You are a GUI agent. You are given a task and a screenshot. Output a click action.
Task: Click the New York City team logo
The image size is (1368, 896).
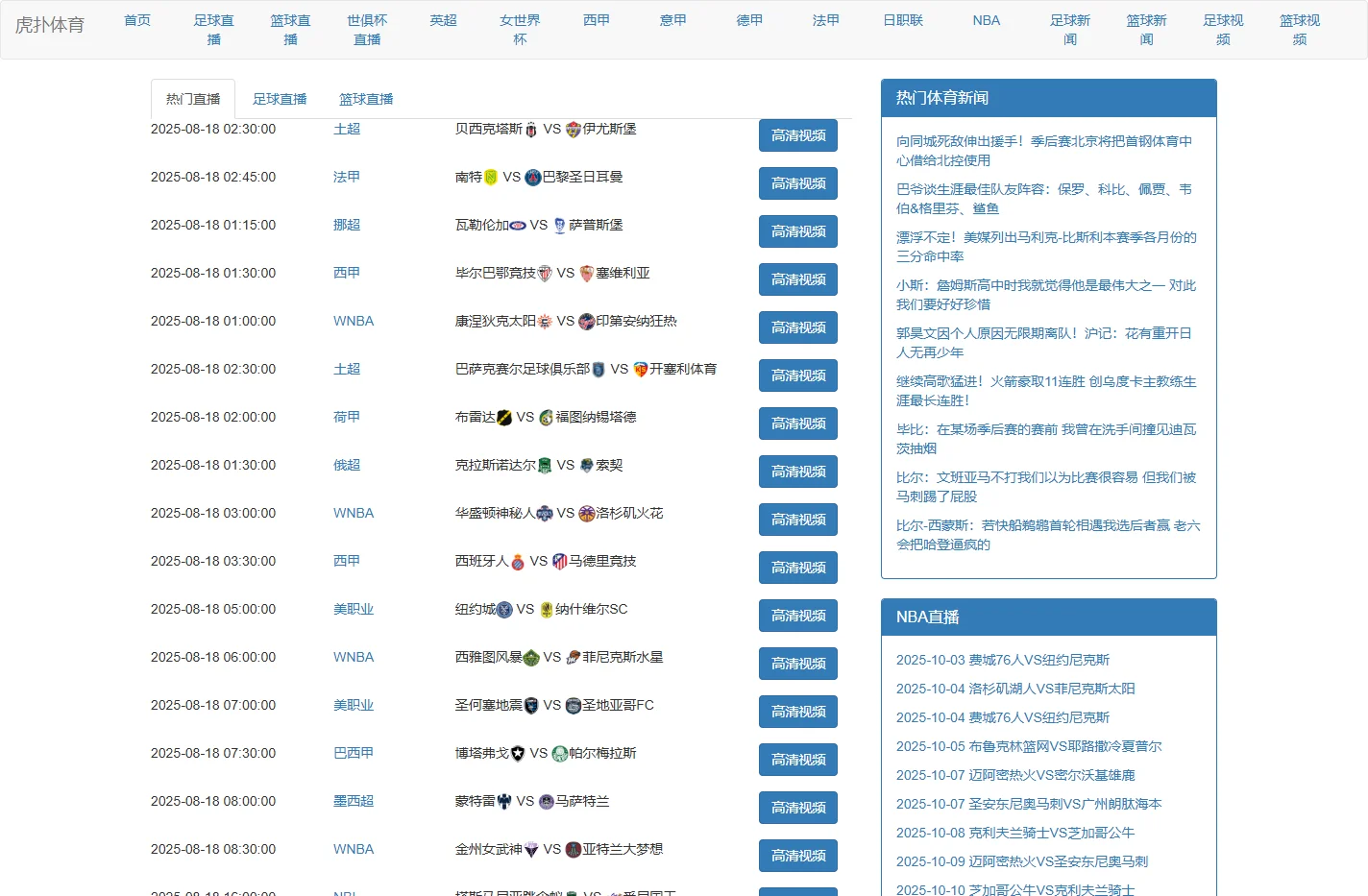tap(504, 610)
